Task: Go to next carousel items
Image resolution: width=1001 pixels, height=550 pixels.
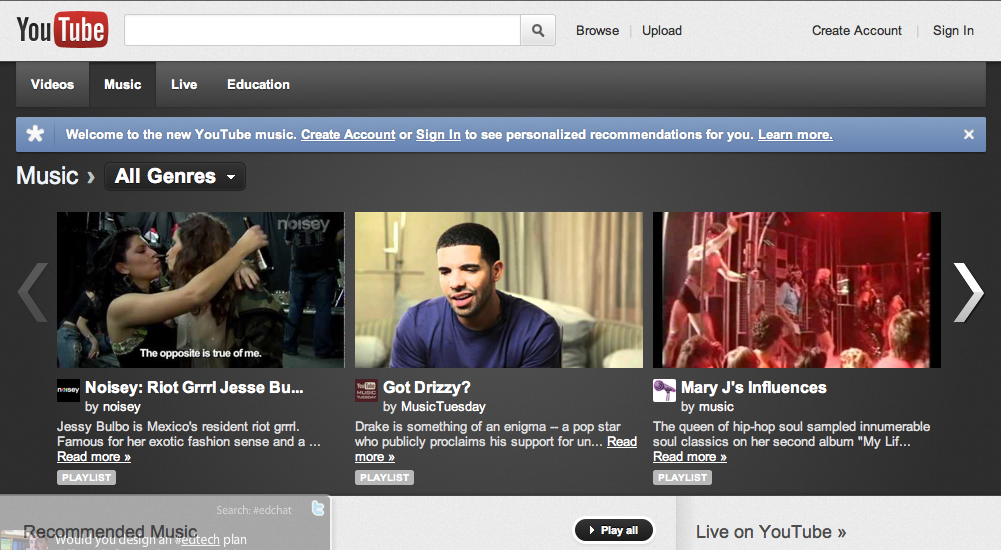Action: pos(968,292)
